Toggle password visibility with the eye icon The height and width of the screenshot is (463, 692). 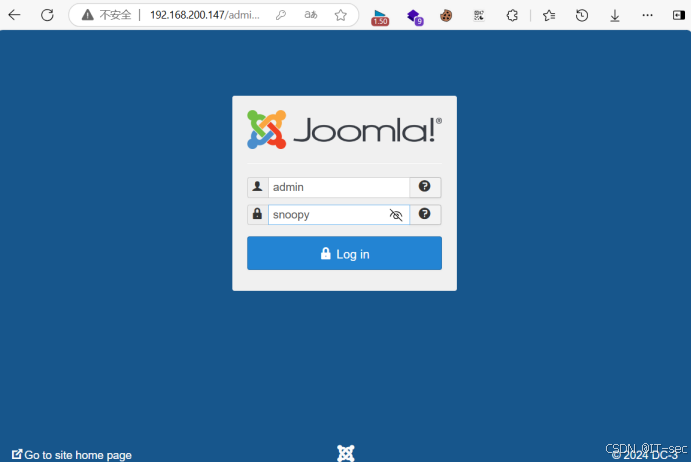pos(396,215)
